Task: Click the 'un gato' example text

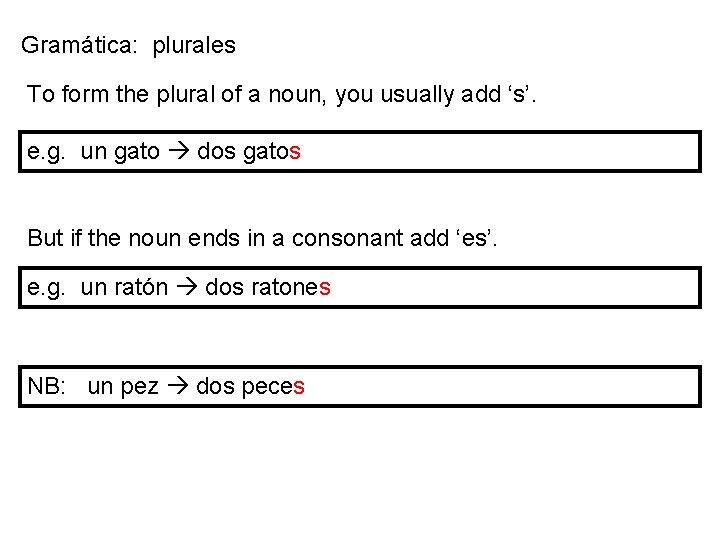Action: (120, 152)
